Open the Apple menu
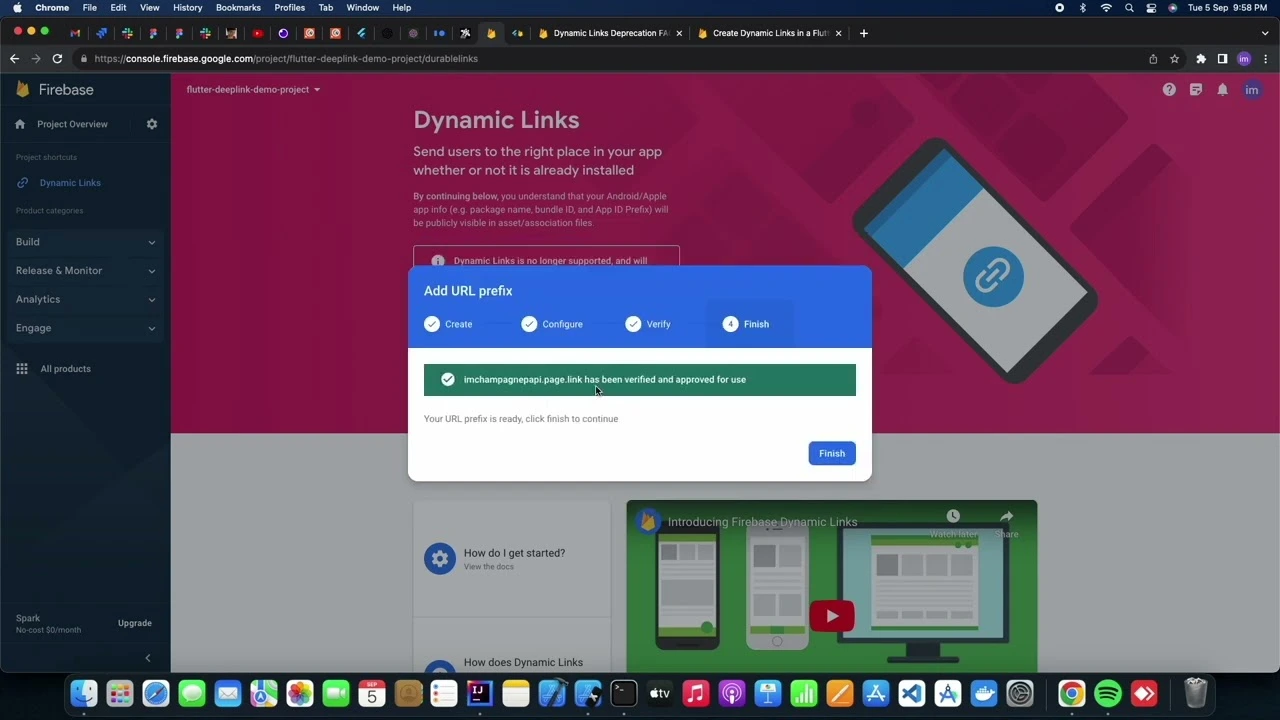 coord(17,8)
